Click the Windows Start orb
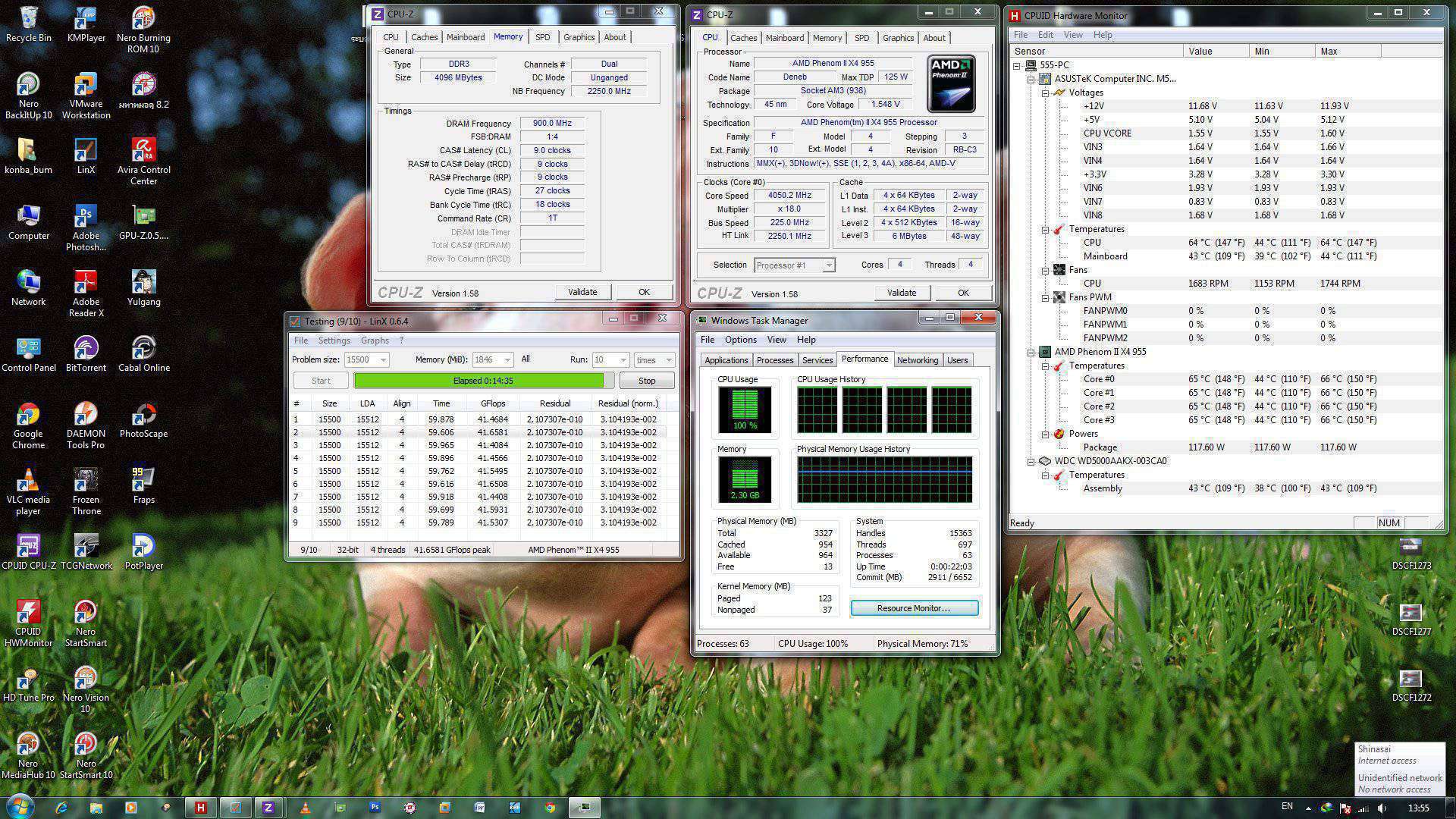 tap(19, 807)
